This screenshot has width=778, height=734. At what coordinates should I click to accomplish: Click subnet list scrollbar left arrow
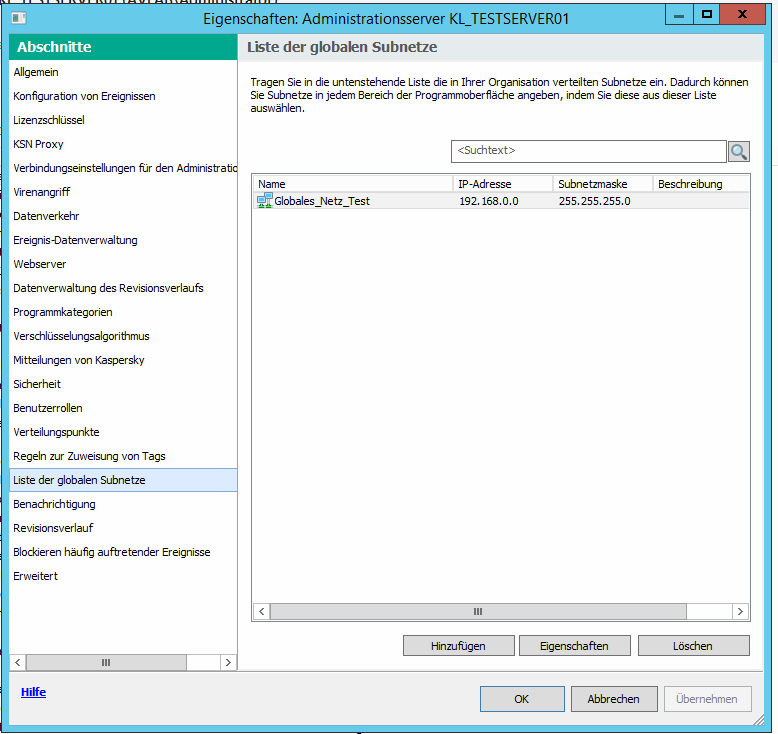261,611
